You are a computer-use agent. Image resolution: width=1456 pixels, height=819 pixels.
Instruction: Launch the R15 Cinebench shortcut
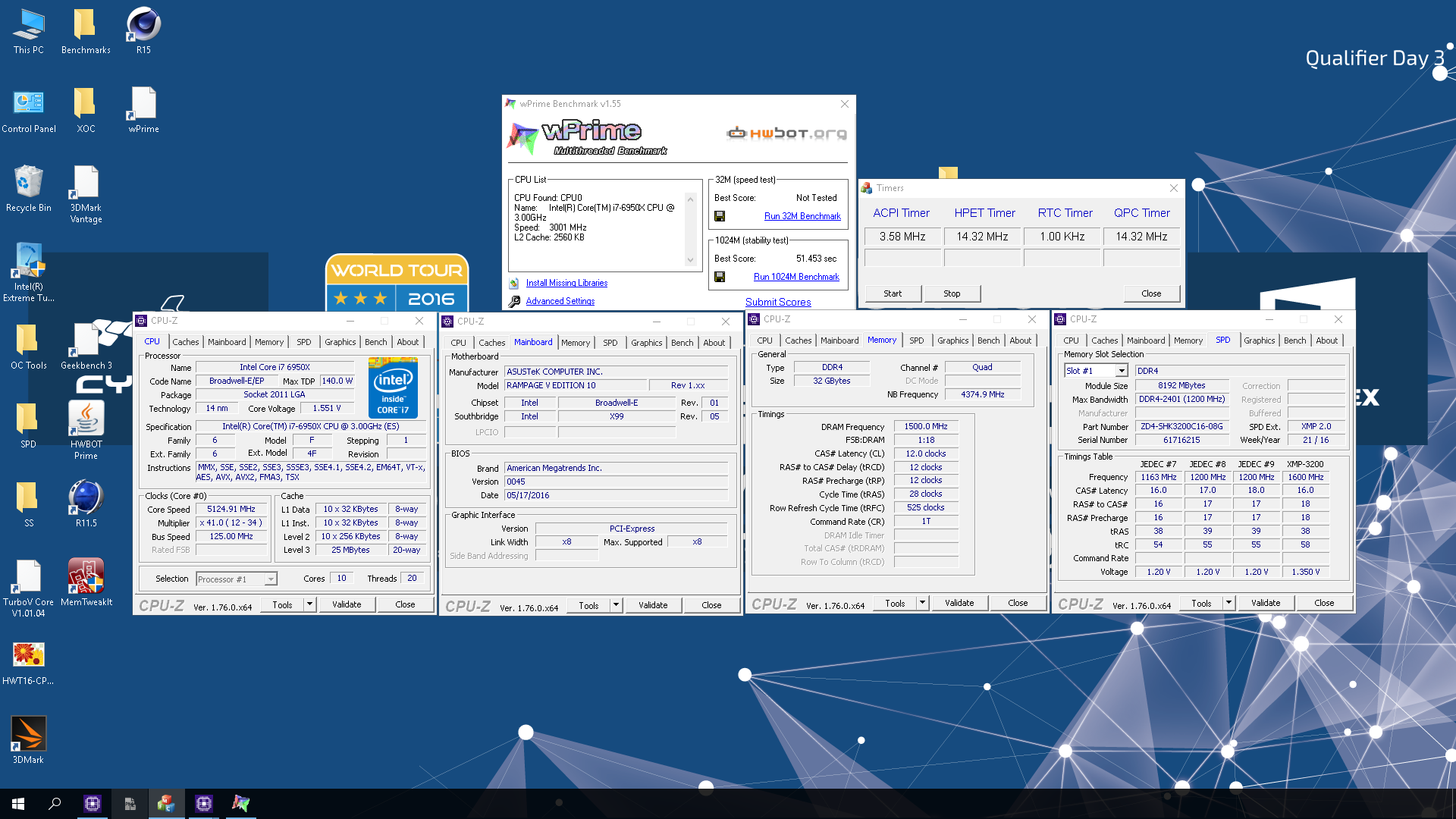[x=143, y=32]
